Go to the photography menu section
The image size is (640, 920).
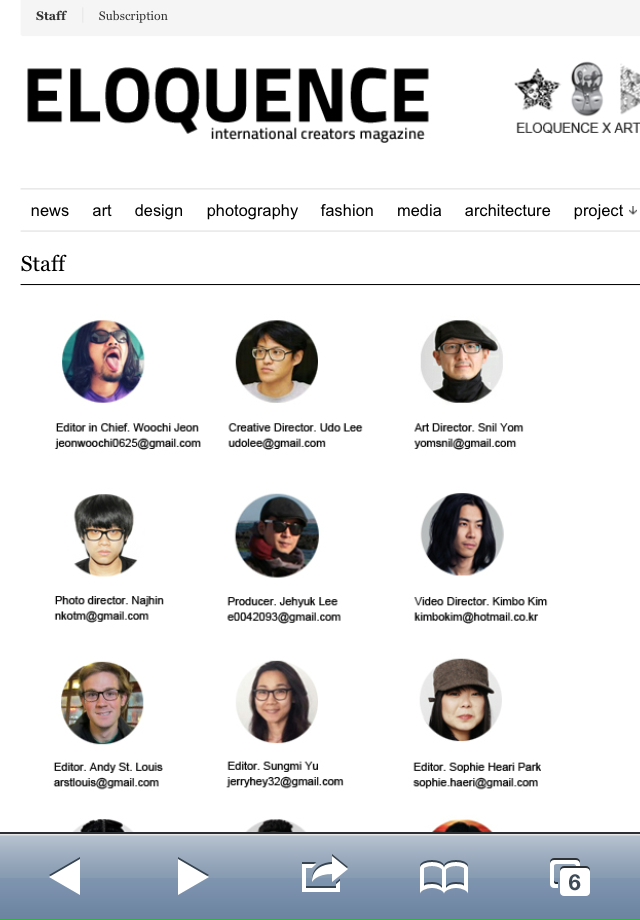(252, 211)
